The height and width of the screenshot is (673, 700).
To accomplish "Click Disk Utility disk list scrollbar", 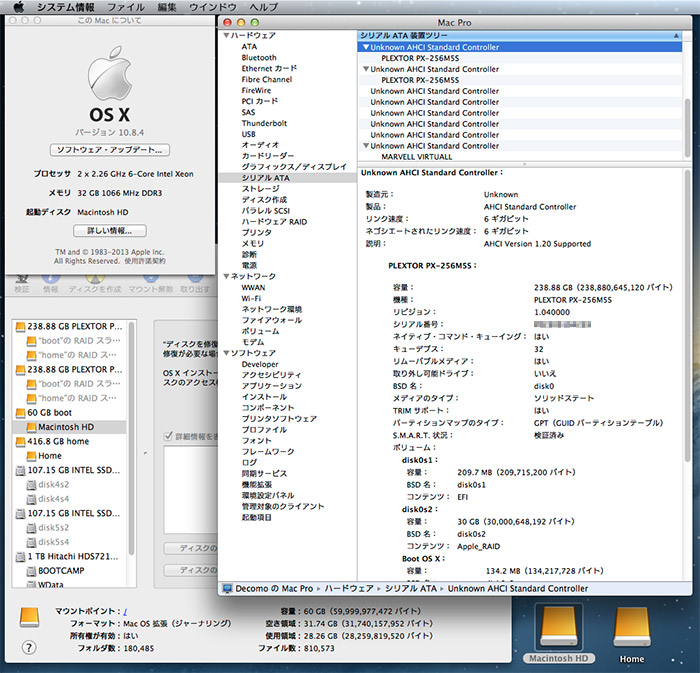I will tap(131, 437).
